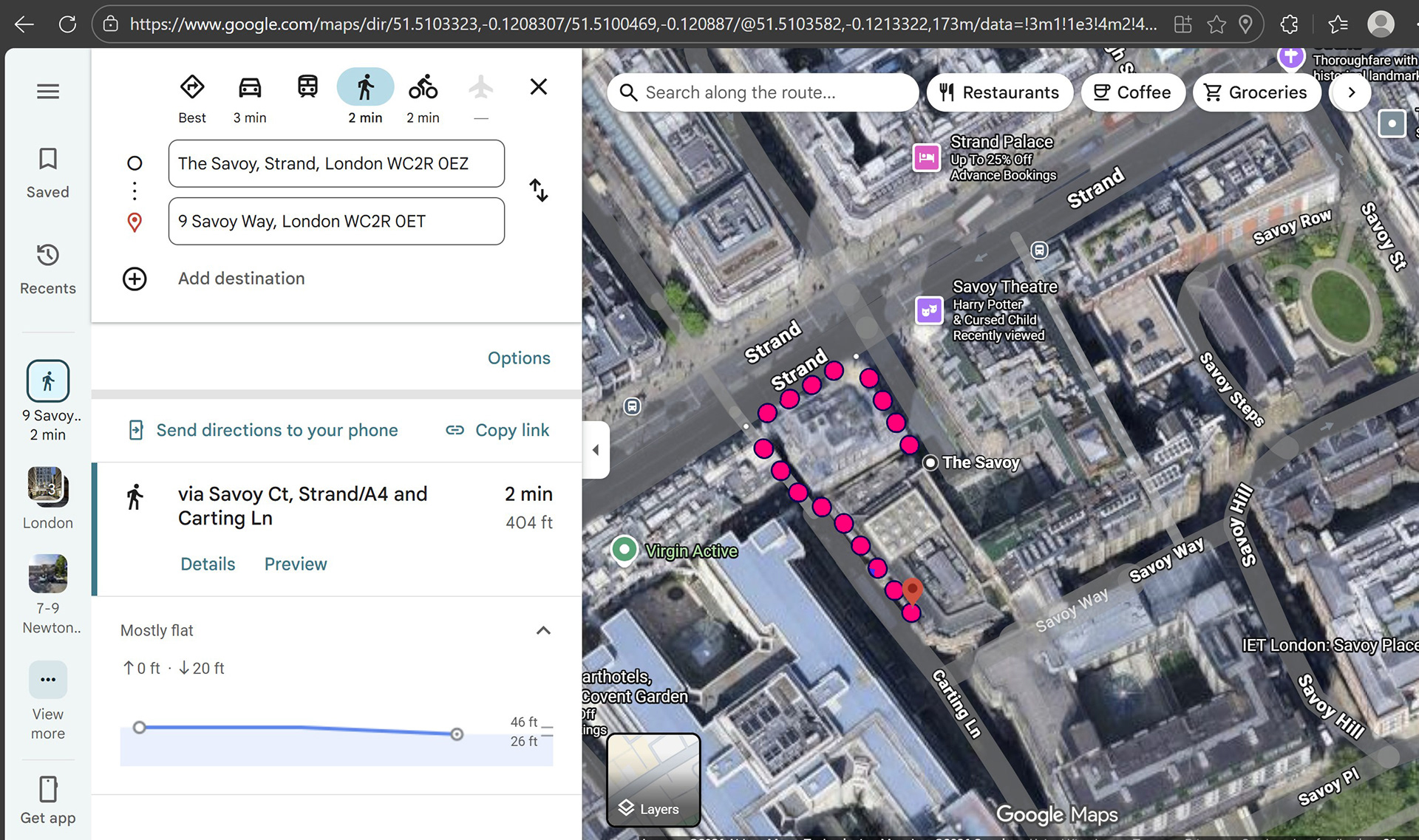Open the Saved bookmark icon

[48, 160]
